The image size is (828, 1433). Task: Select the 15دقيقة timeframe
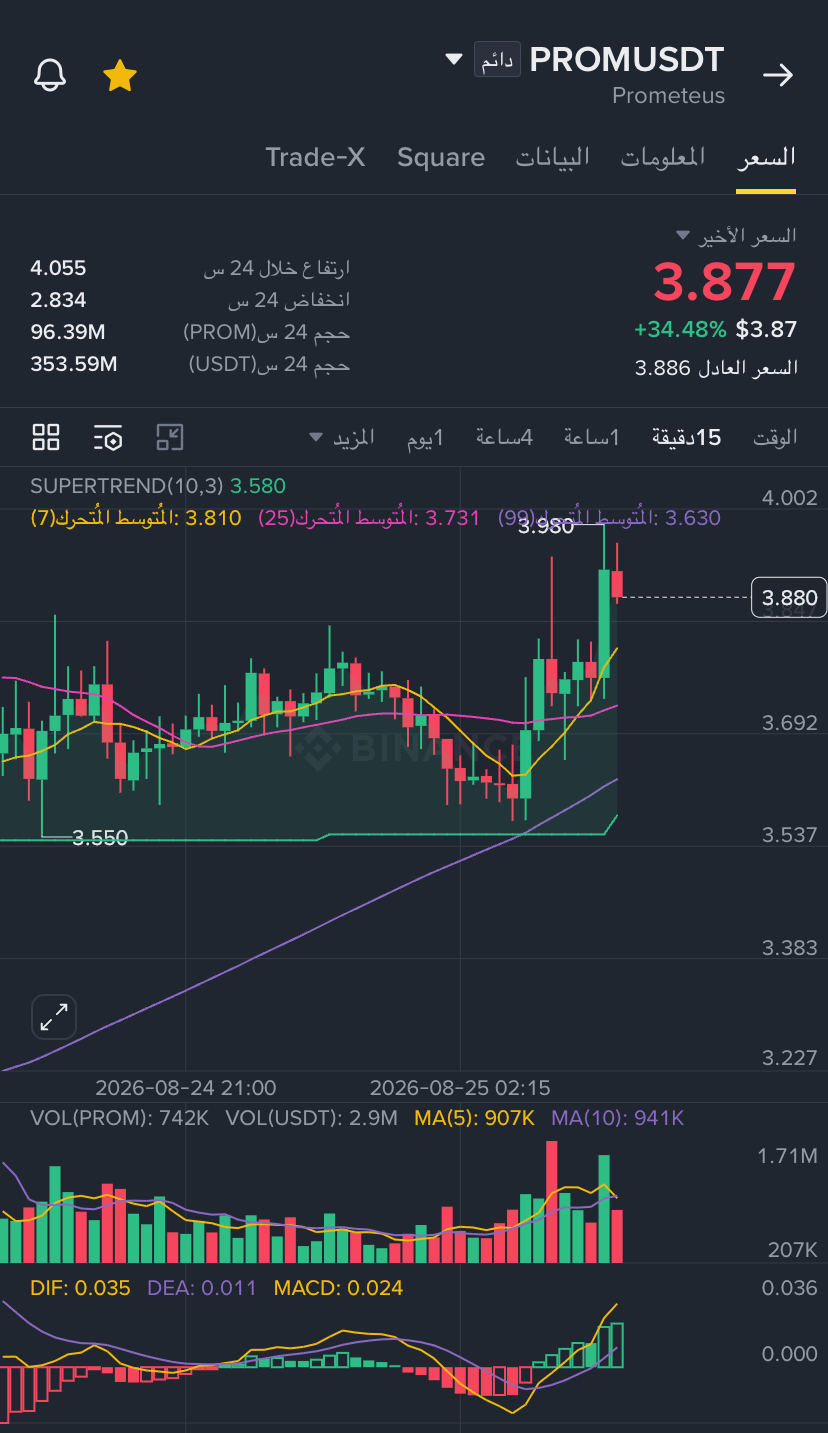point(686,437)
